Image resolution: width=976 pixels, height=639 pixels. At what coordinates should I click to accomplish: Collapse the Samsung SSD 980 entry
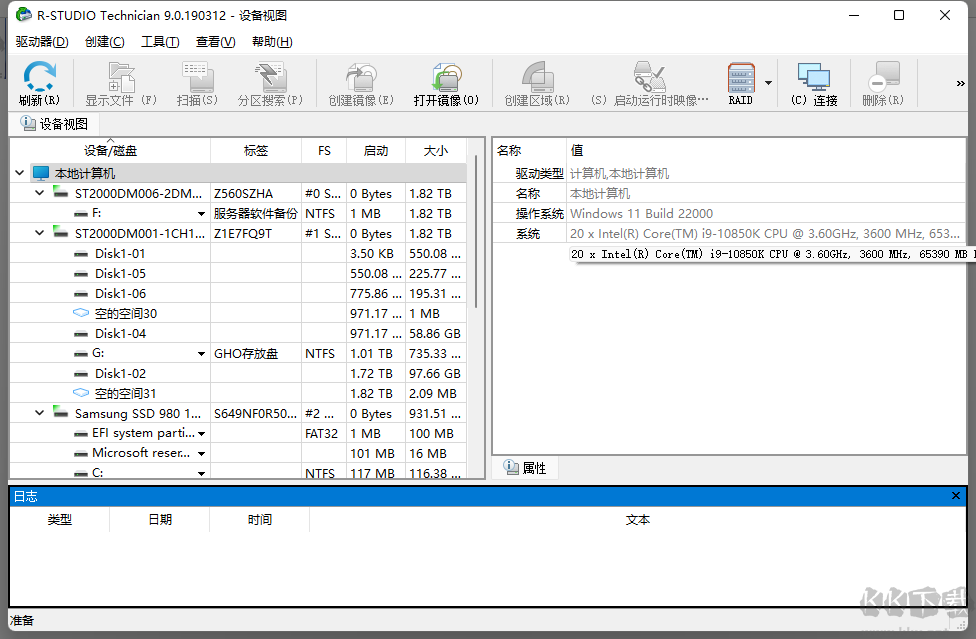tap(38, 413)
